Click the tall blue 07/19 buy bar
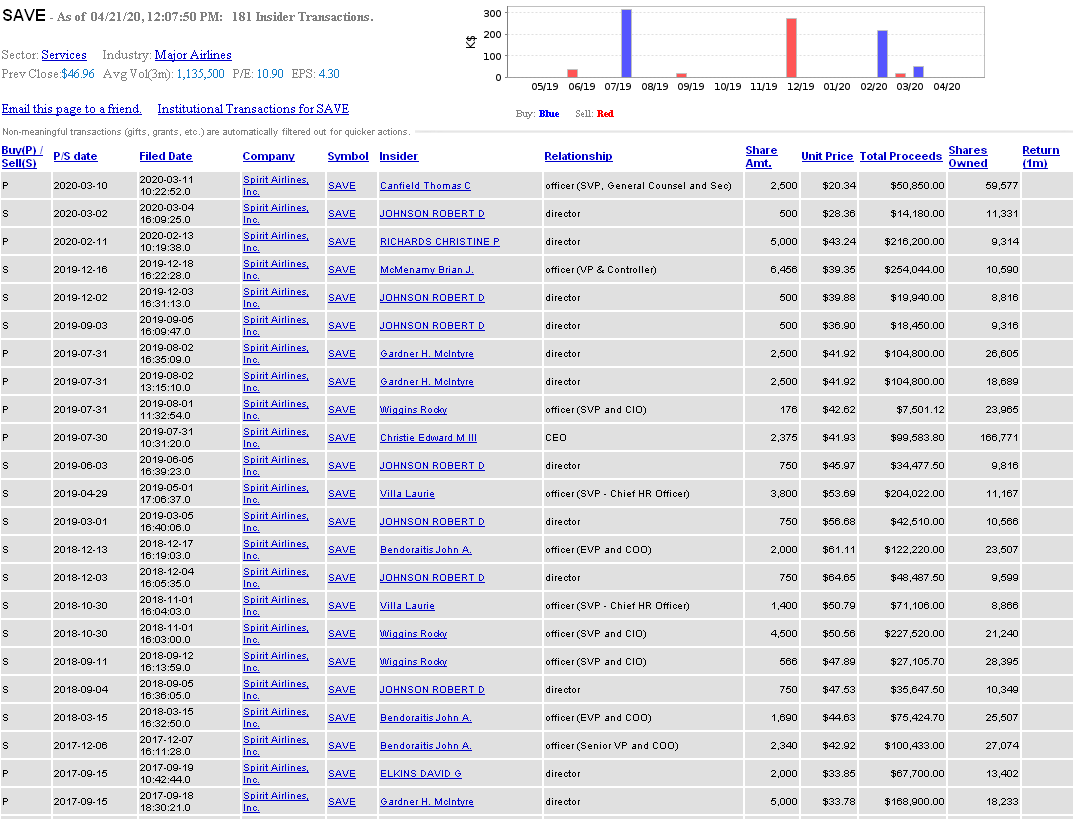 (626, 43)
